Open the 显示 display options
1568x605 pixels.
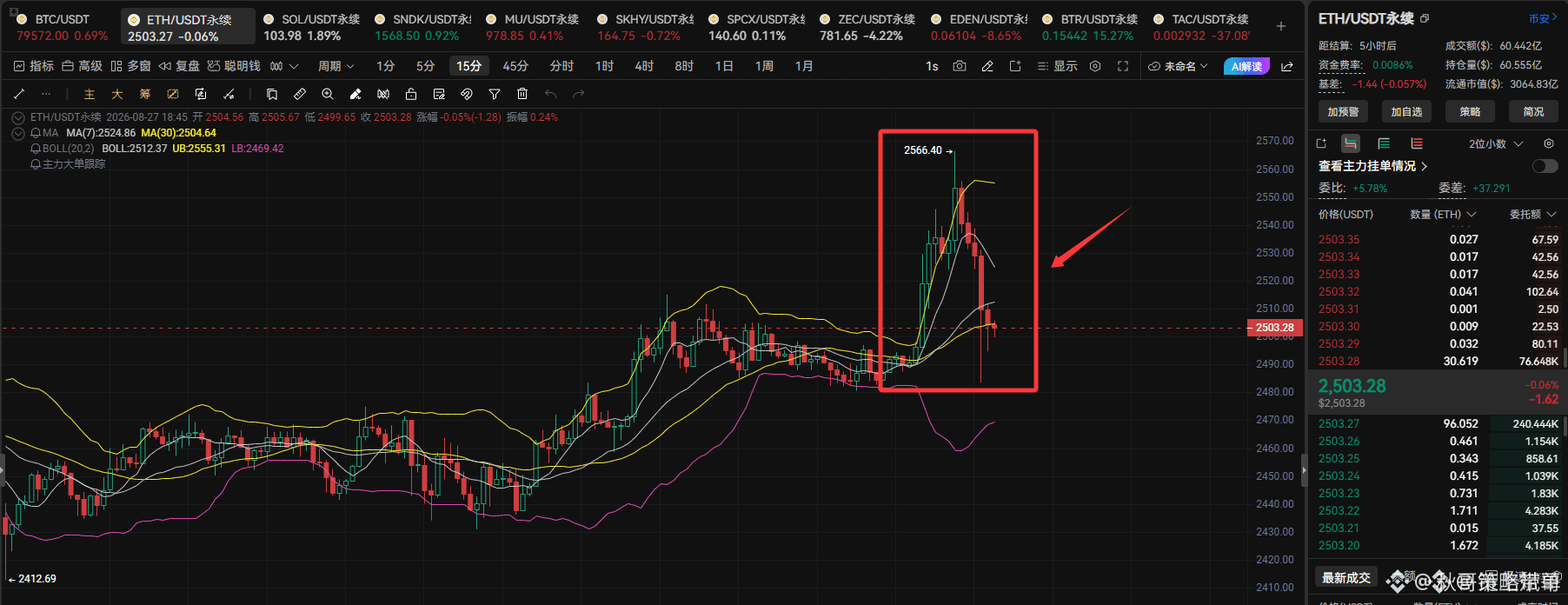tap(1057, 66)
